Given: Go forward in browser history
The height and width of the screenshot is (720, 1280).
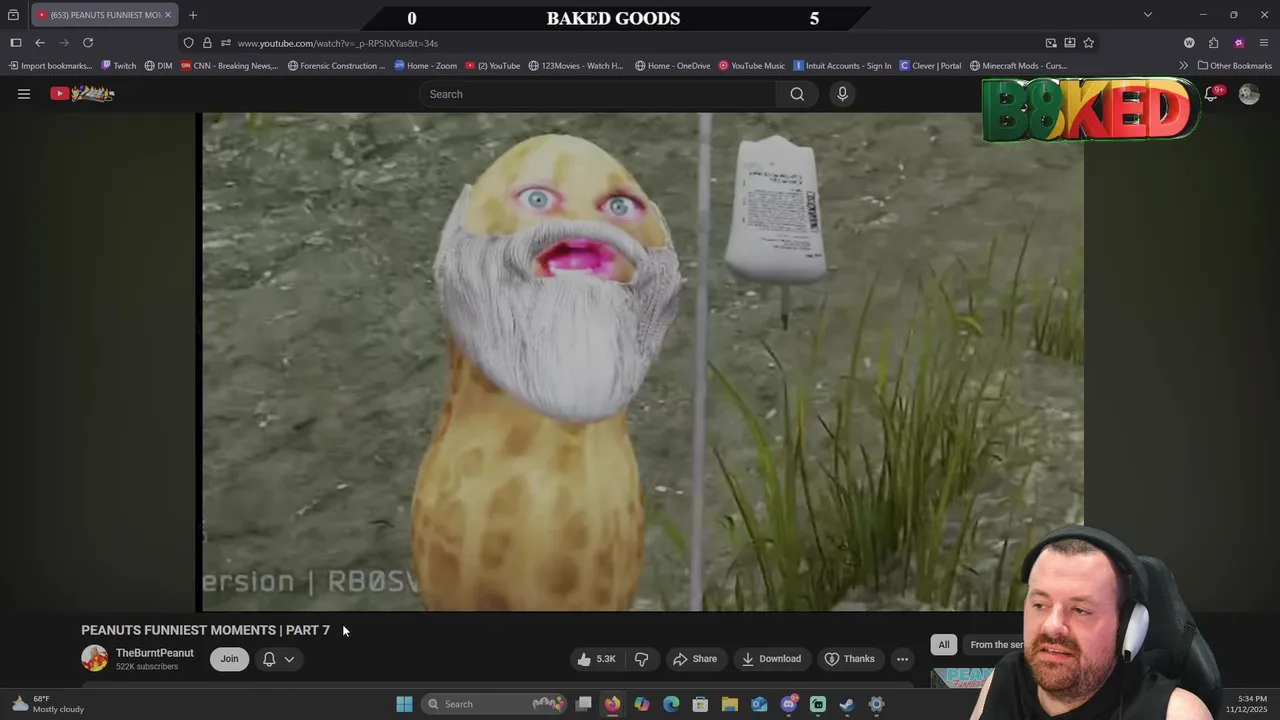Looking at the screenshot, I should coord(64,43).
